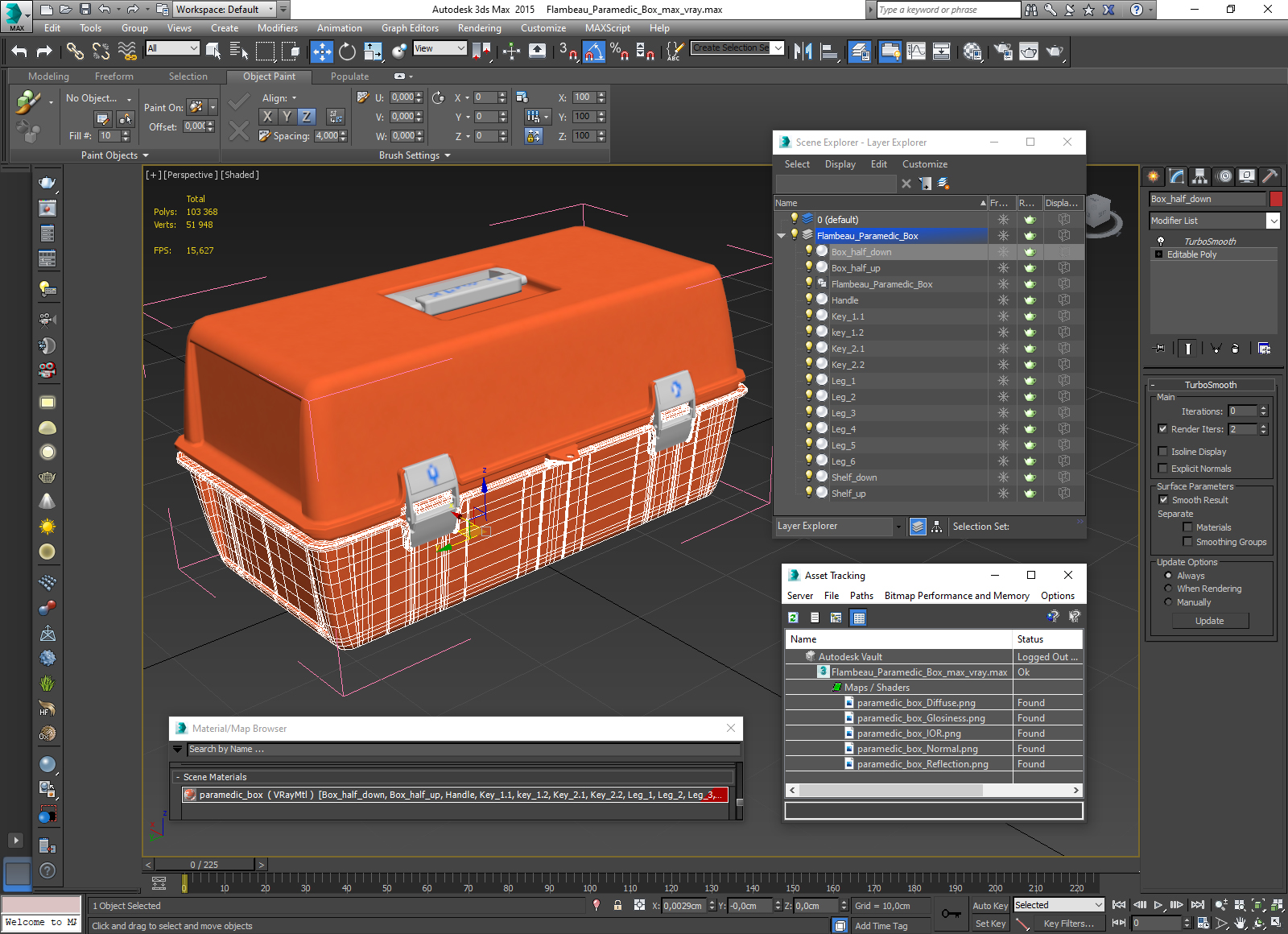Select the paramedic_box VRayMtl material entry

click(x=456, y=795)
